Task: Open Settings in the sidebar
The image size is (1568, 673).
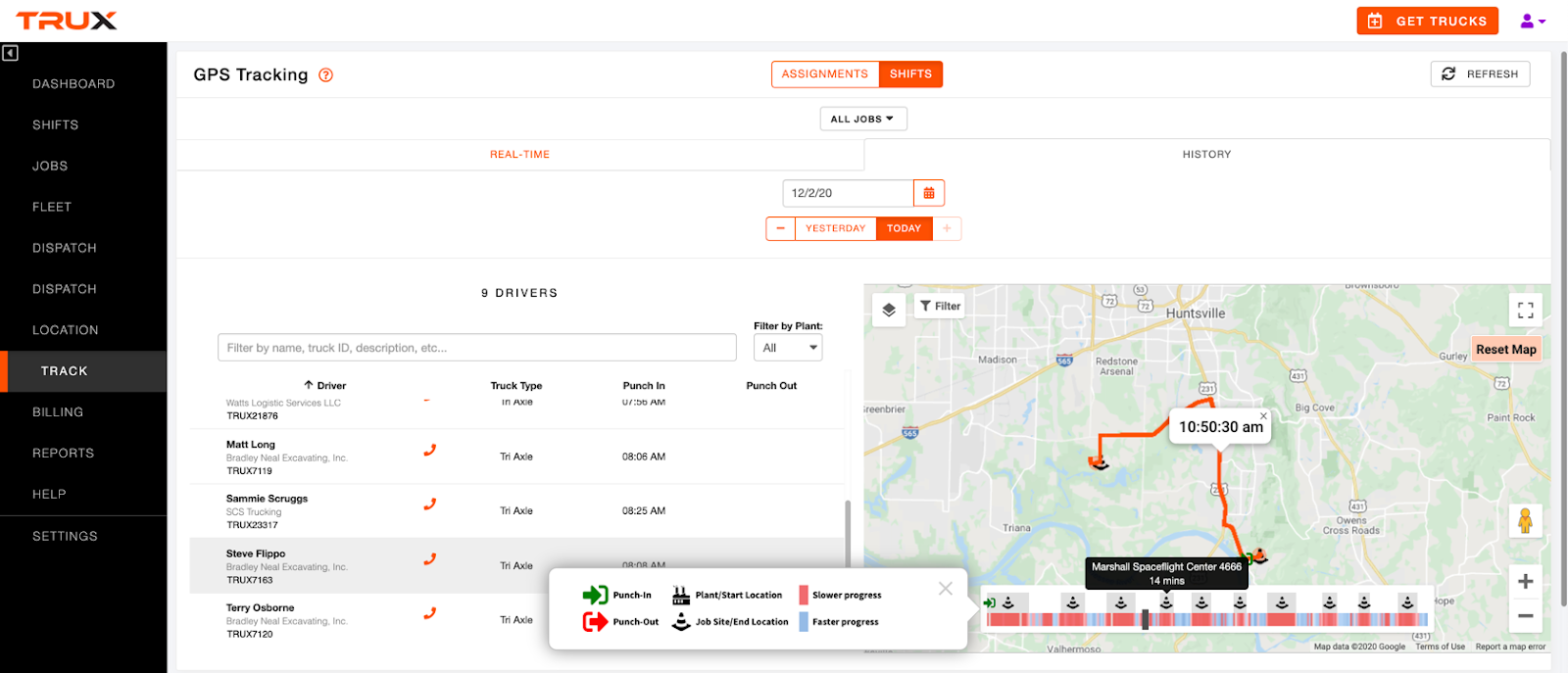Action: (x=65, y=537)
